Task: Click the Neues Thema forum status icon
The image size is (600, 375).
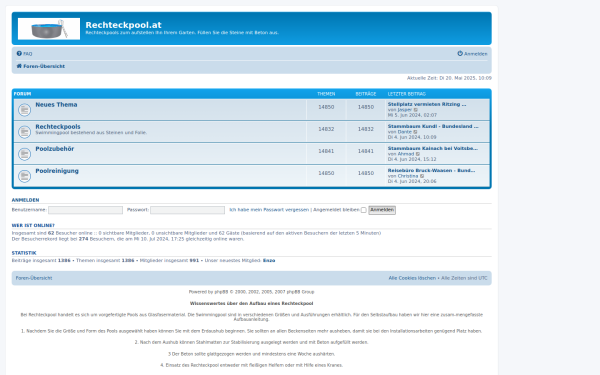Action: click(x=24, y=110)
